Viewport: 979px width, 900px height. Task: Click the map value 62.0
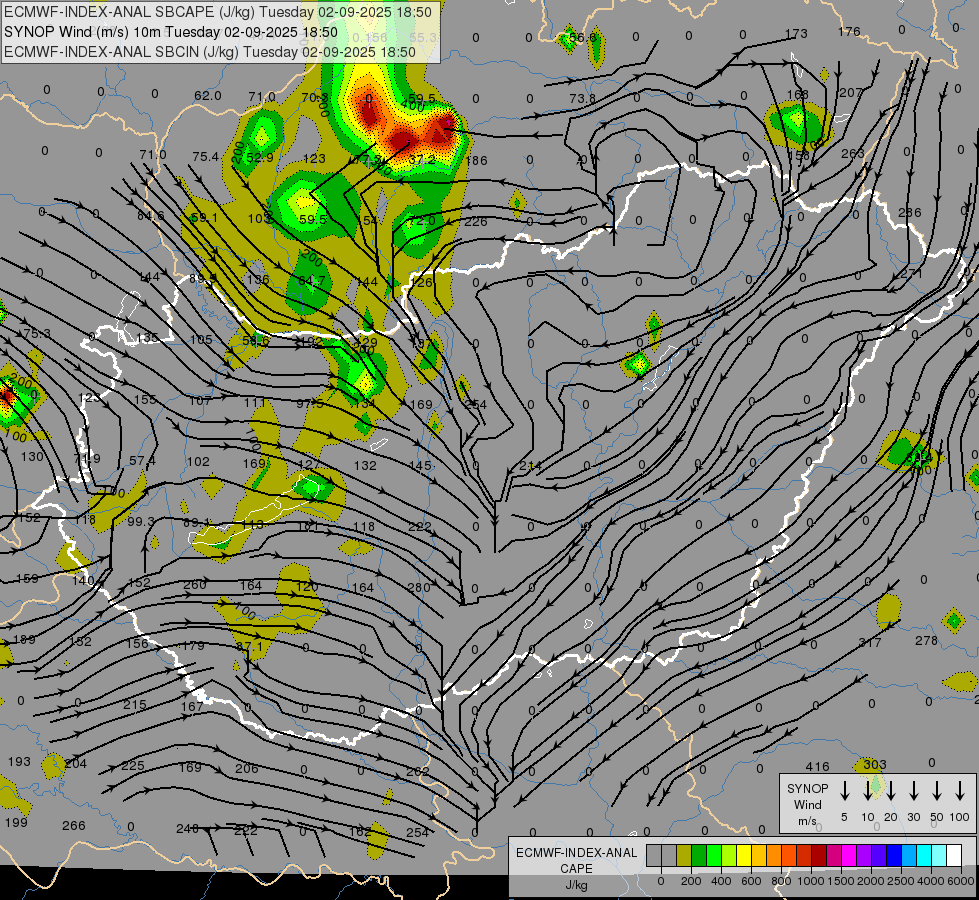[207, 96]
